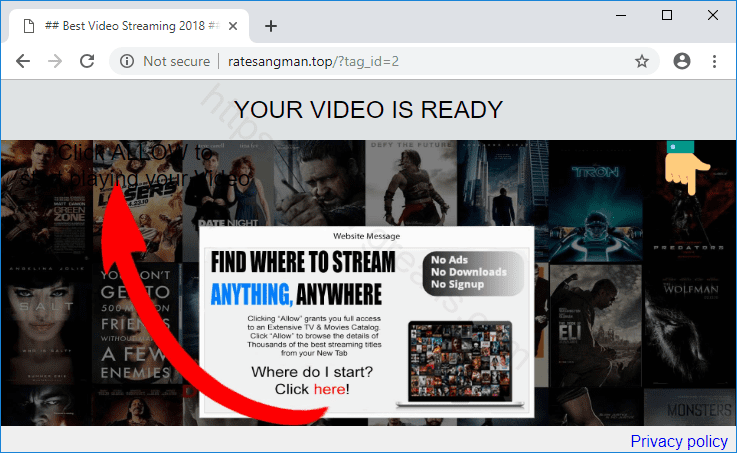Close the Best Video Streaming tab
737x453 pixels.
coord(234,26)
